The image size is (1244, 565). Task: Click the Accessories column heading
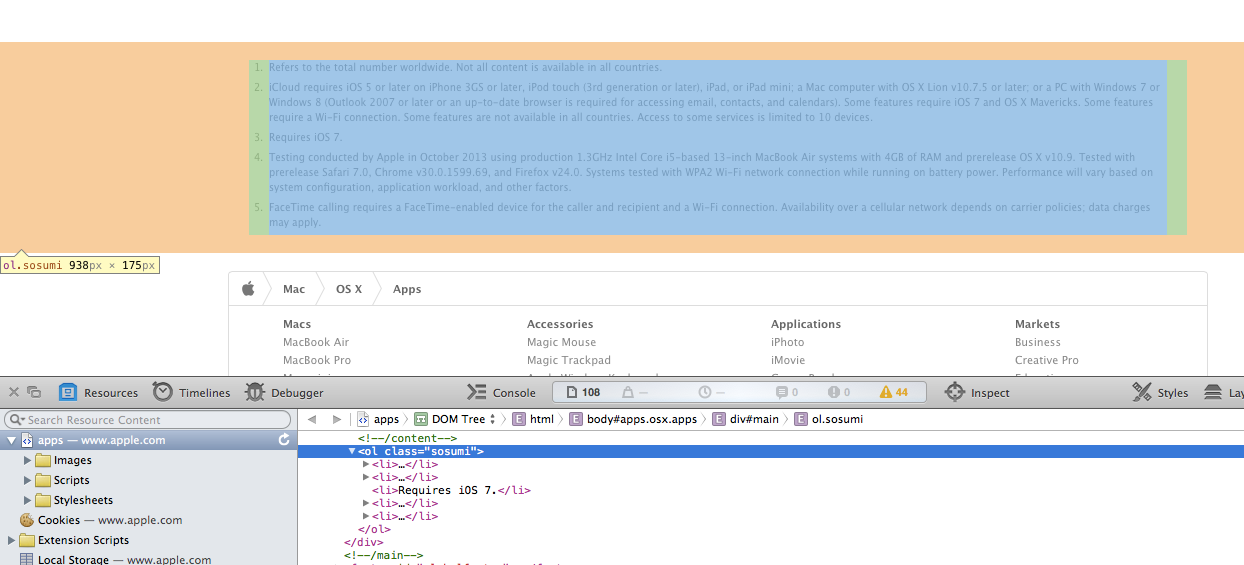coord(560,324)
